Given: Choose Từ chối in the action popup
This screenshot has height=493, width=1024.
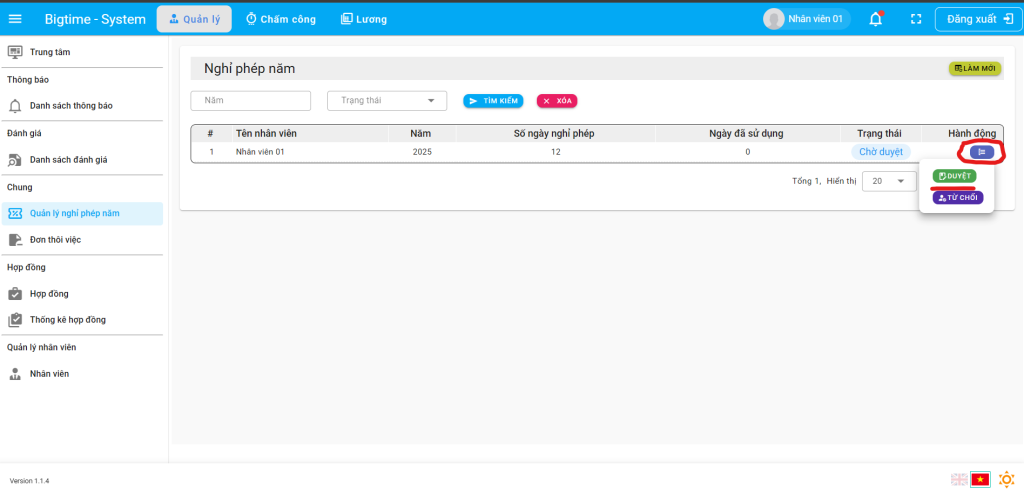Looking at the screenshot, I should [x=957, y=198].
